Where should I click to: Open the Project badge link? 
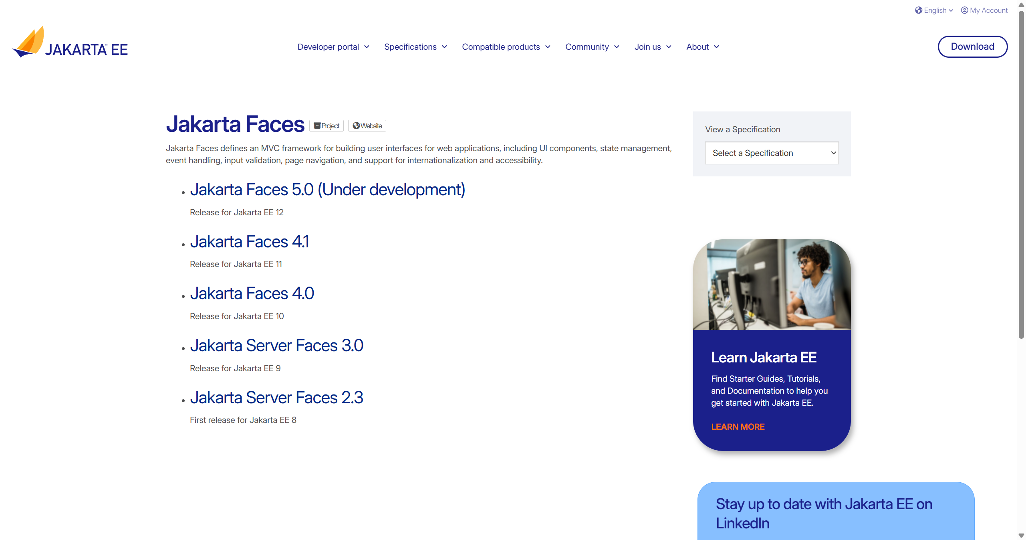click(326, 126)
